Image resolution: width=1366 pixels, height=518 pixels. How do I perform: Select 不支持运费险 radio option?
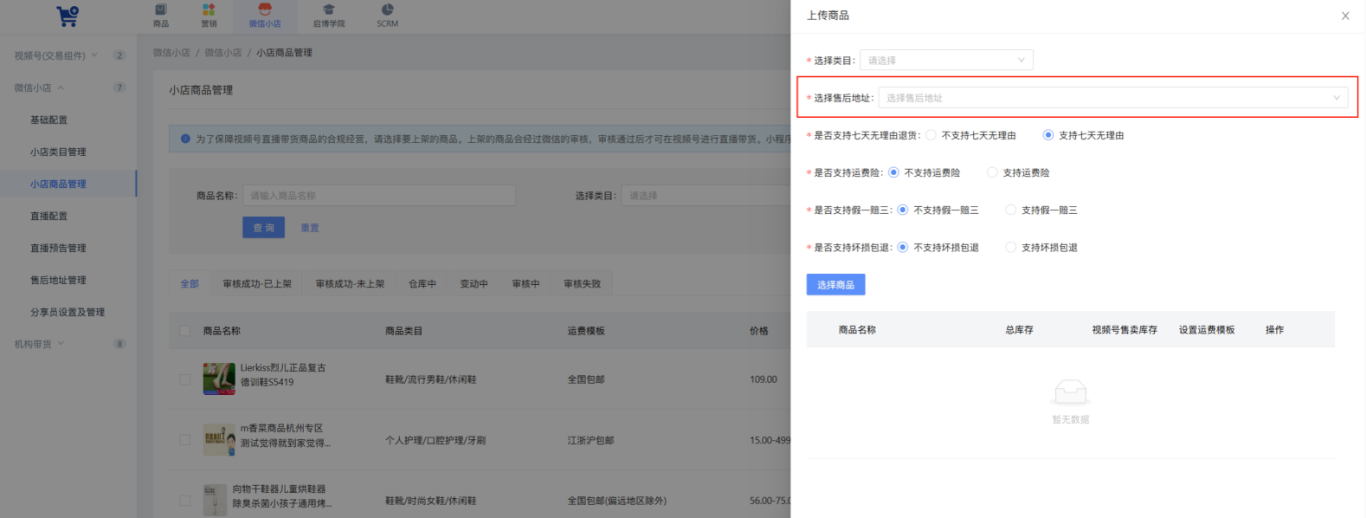click(x=894, y=172)
